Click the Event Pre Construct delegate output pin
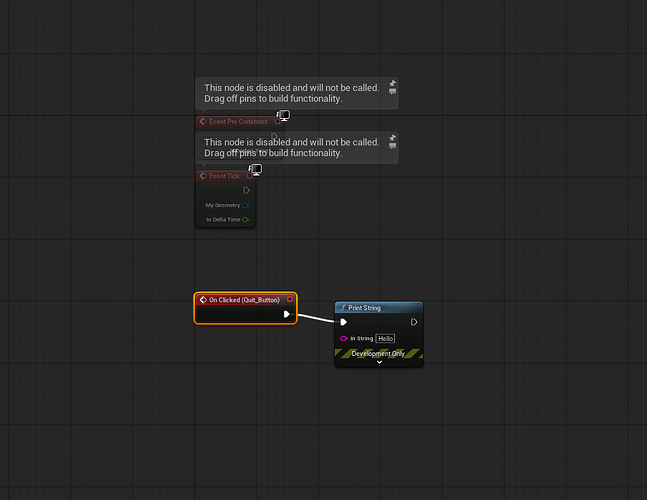Viewport: 647px width, 500px height. pos(278,121)
